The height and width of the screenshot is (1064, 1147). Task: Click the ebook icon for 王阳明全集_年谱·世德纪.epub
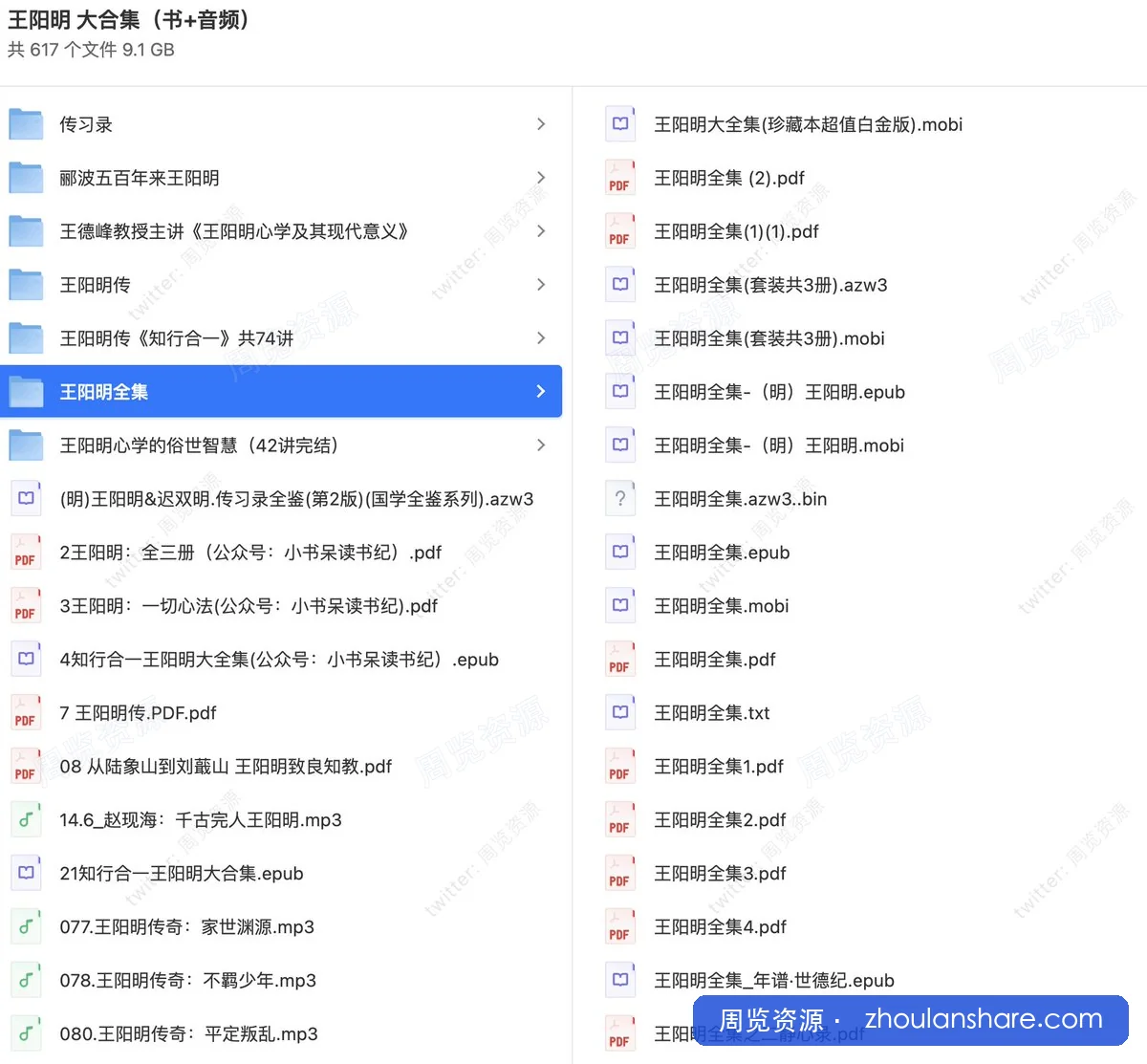click(620, 981)
